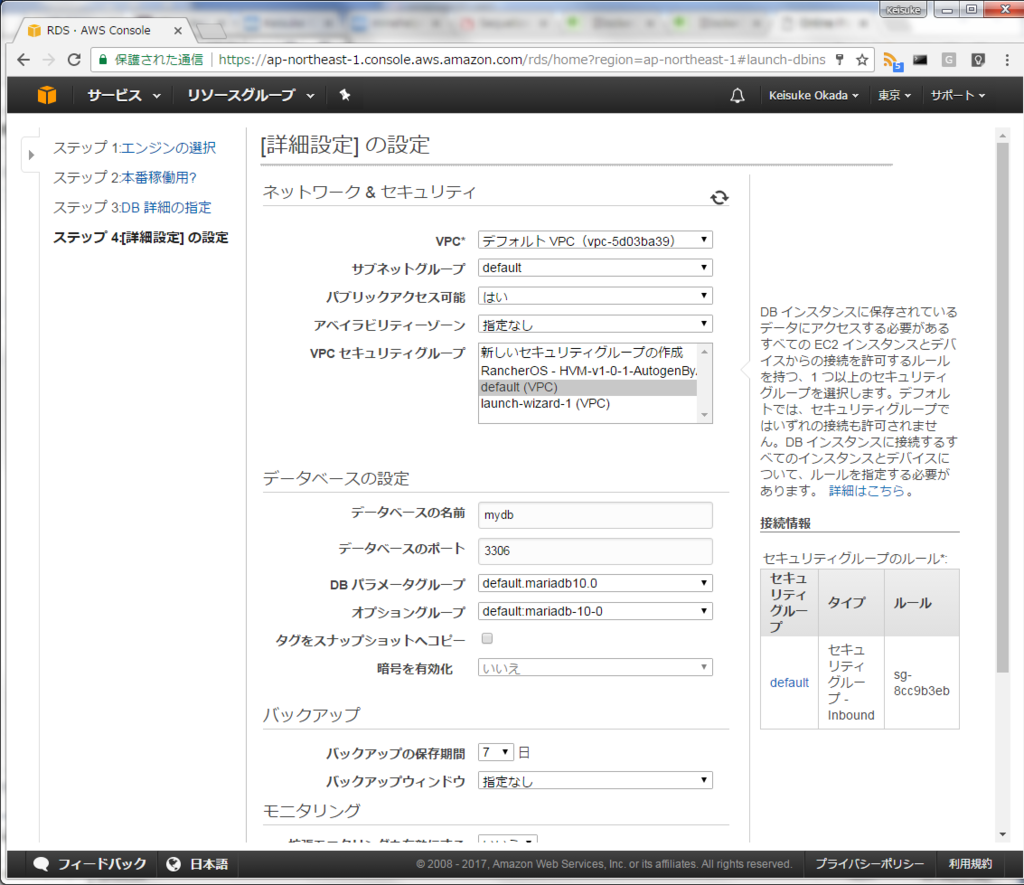This screenshot has width=1024, height=885.
Task: Refresh network & security settings icon
Action: (719, 197)
